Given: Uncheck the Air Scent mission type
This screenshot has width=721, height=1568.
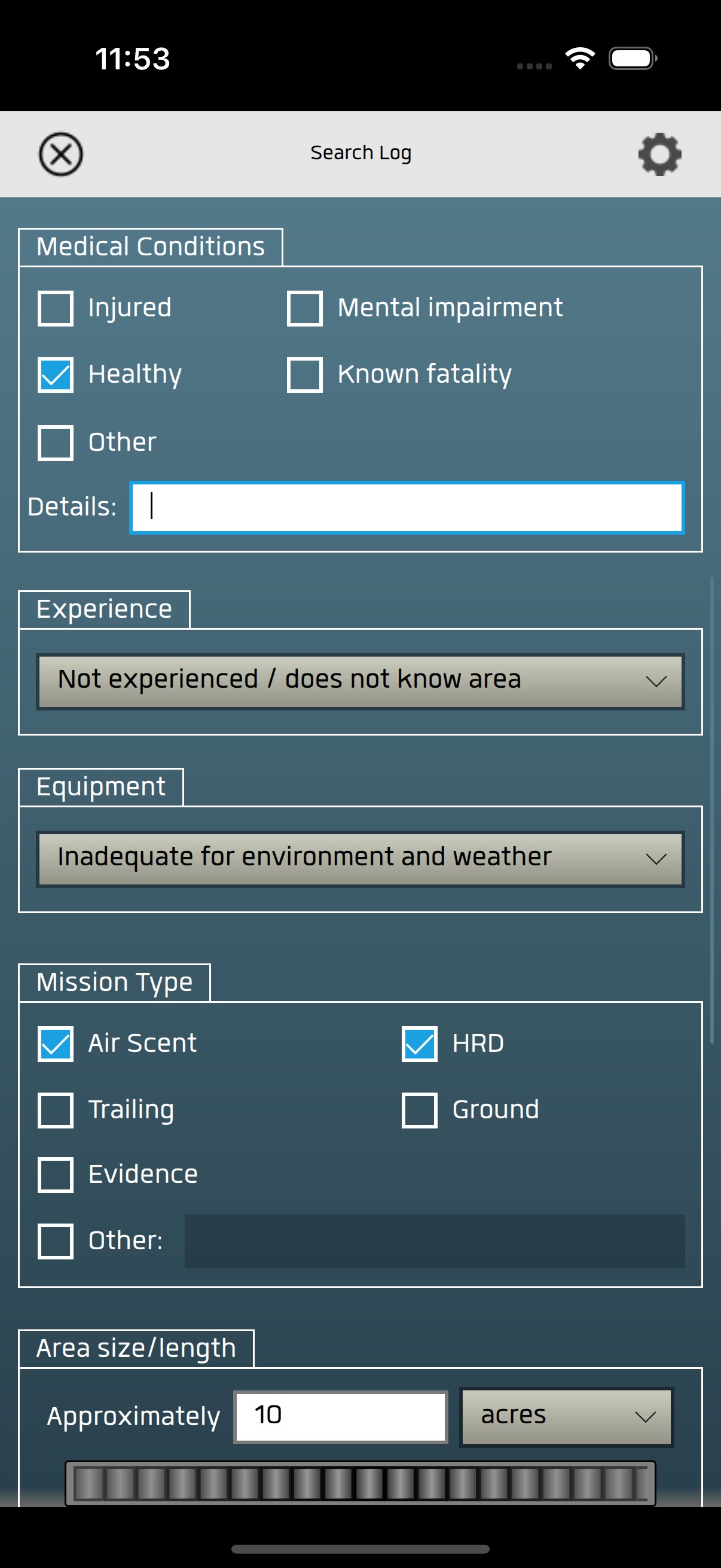Looking at the screenshot, I should coord(56,1044).
